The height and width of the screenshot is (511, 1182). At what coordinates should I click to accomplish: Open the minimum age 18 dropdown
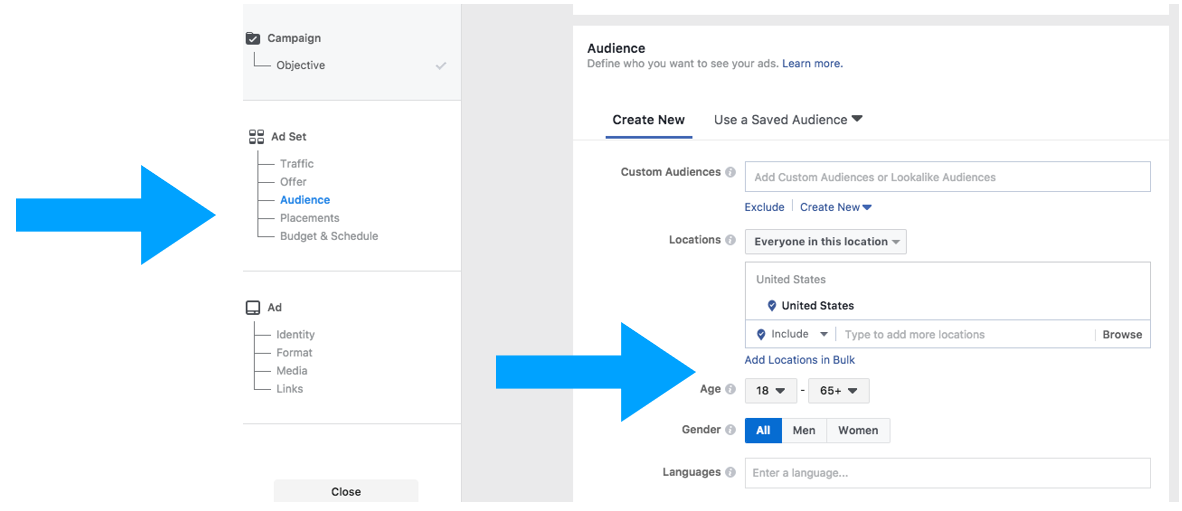[x=770, y=391]
